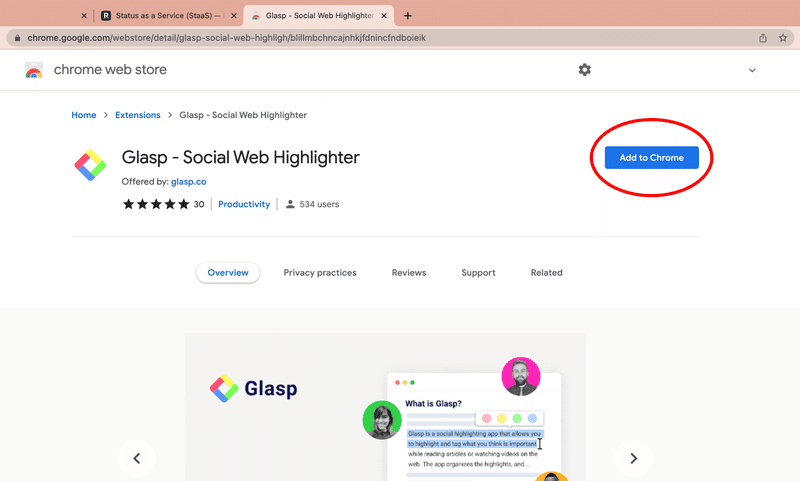Open a new browser tab with plus icon

pos(408,16)
